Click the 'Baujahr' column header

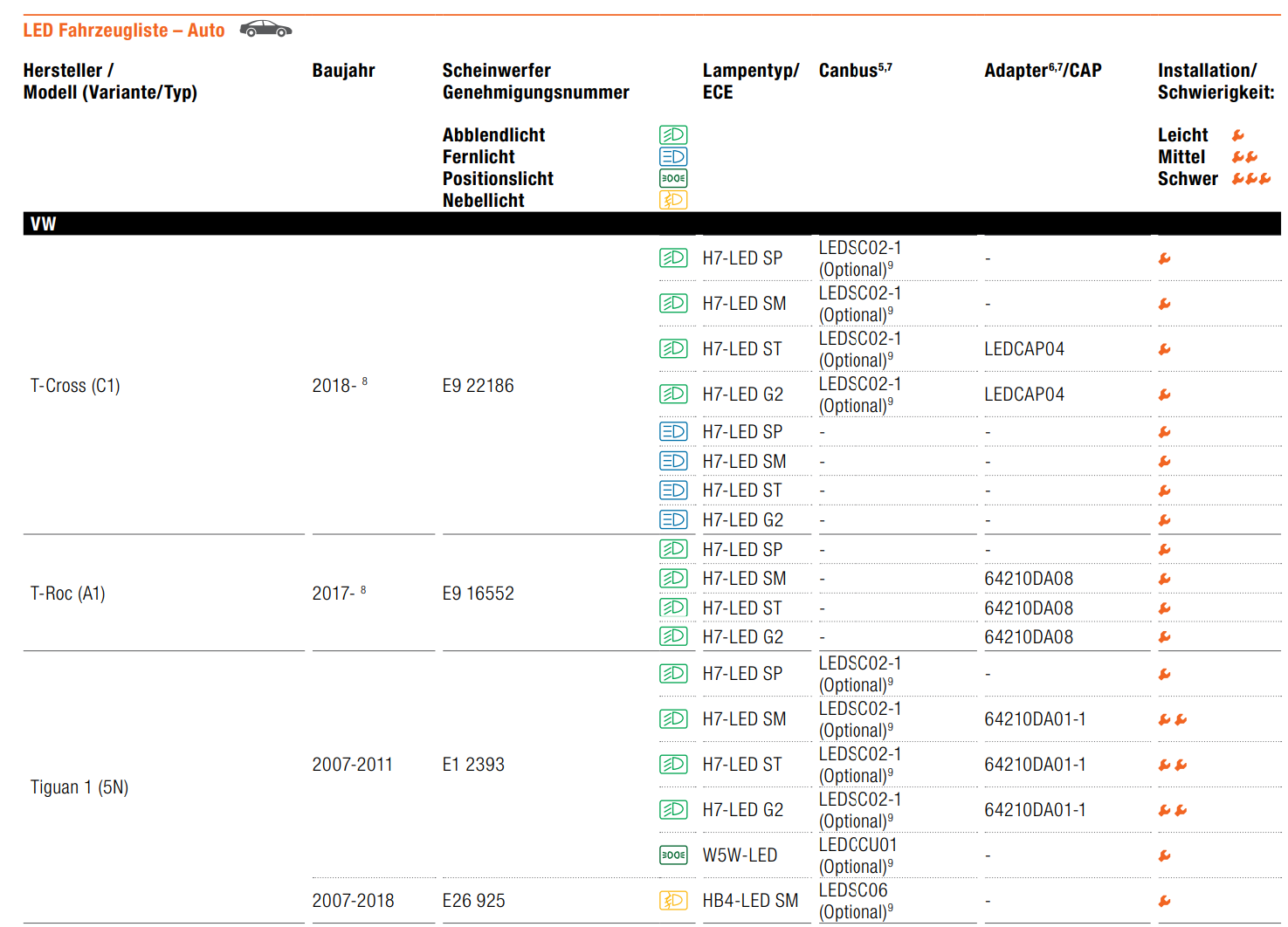tap(343, 71)
